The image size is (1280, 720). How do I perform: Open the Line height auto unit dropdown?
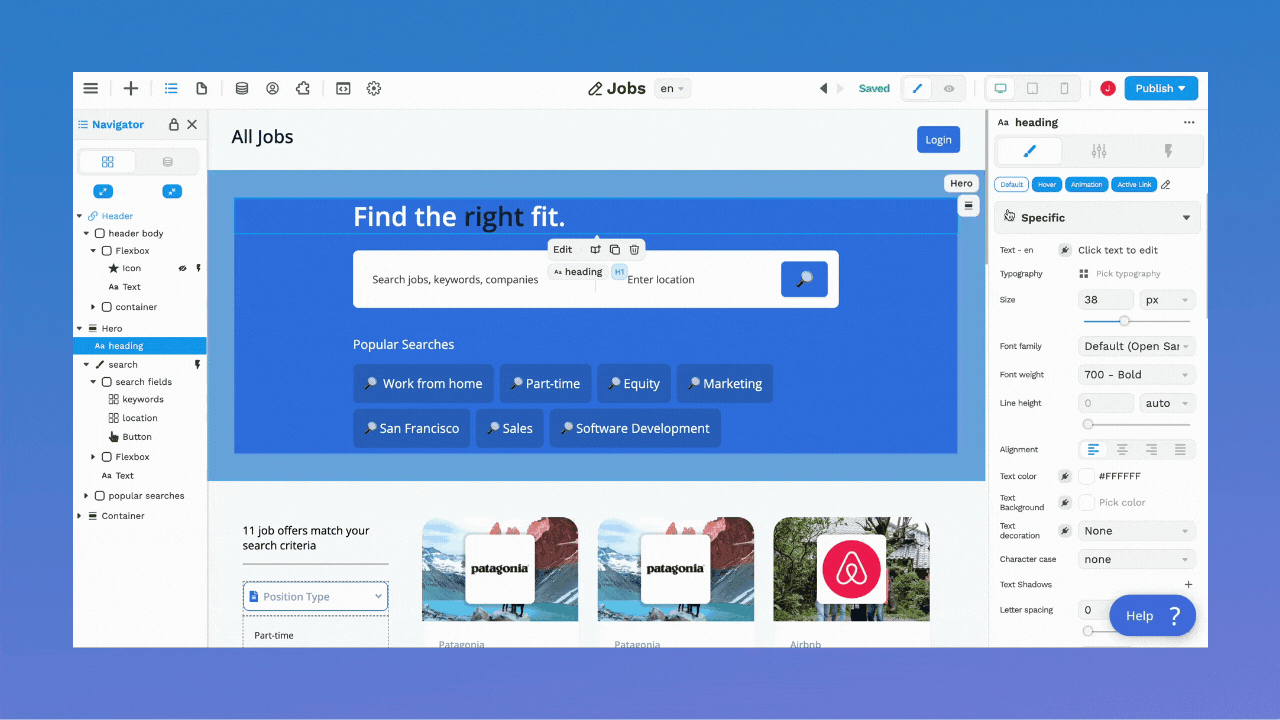coord(1167,403)
